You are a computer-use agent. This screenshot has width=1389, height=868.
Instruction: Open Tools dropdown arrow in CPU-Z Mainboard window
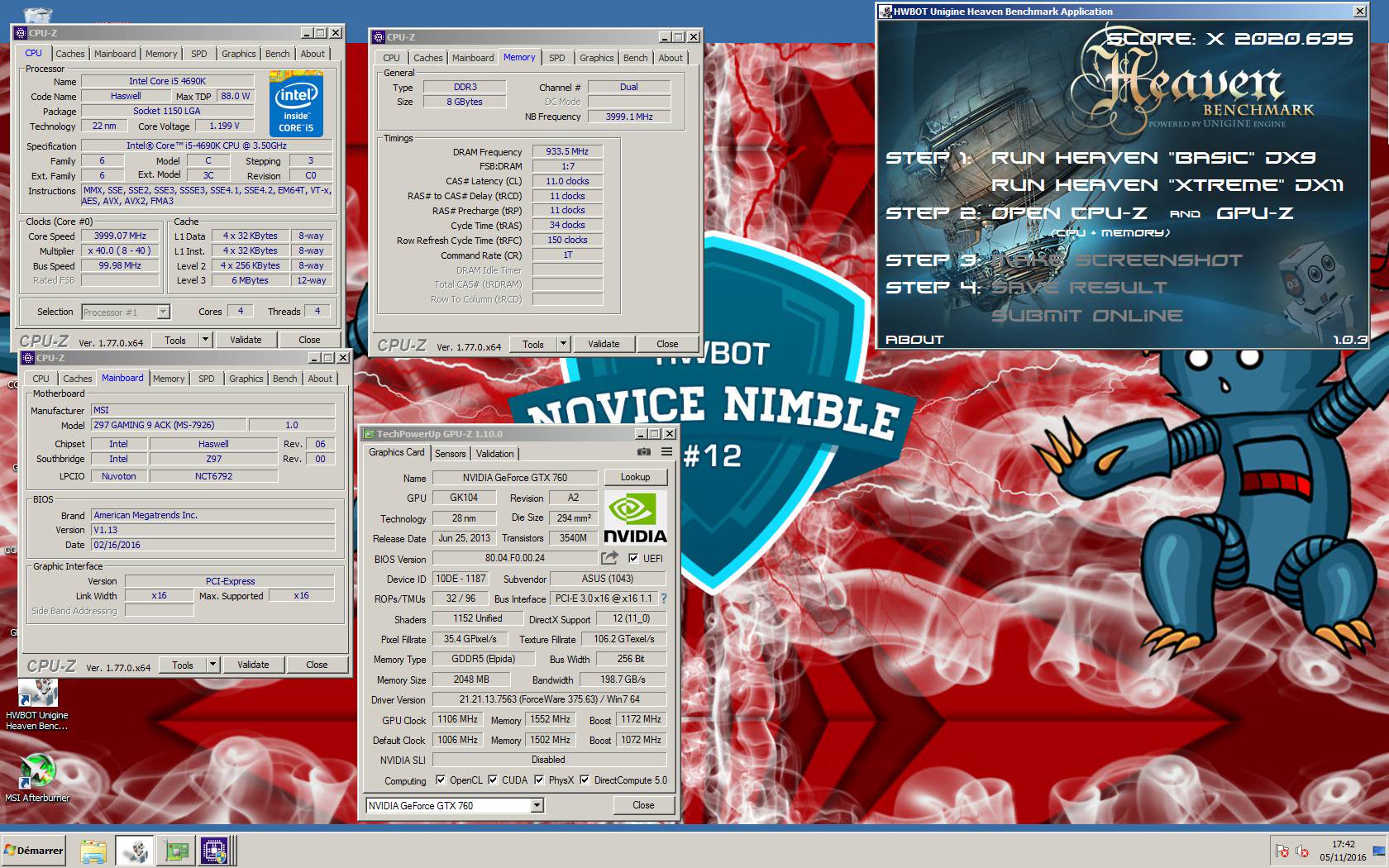pos(213,664)
